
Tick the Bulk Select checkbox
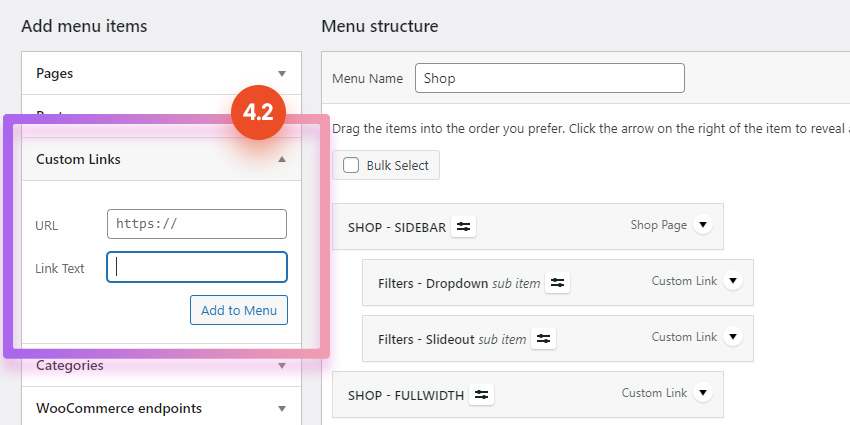coord(351,165)
